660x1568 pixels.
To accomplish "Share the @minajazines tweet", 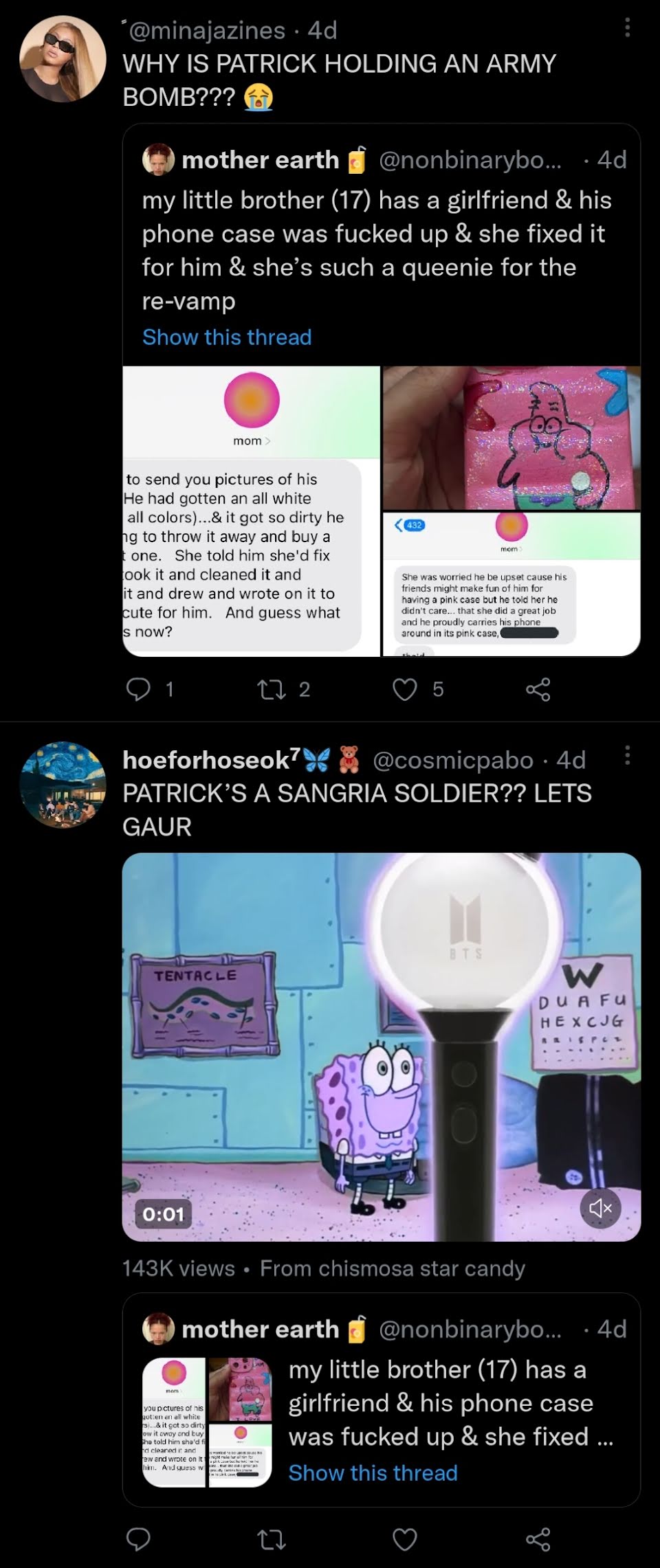I will click(538, 689).
